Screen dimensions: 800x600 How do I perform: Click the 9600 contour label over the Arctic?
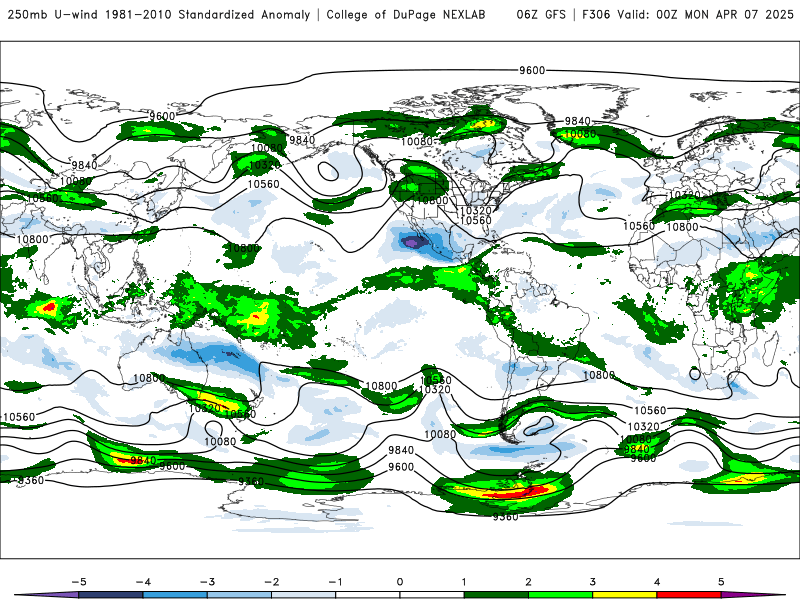coord(532,70)
